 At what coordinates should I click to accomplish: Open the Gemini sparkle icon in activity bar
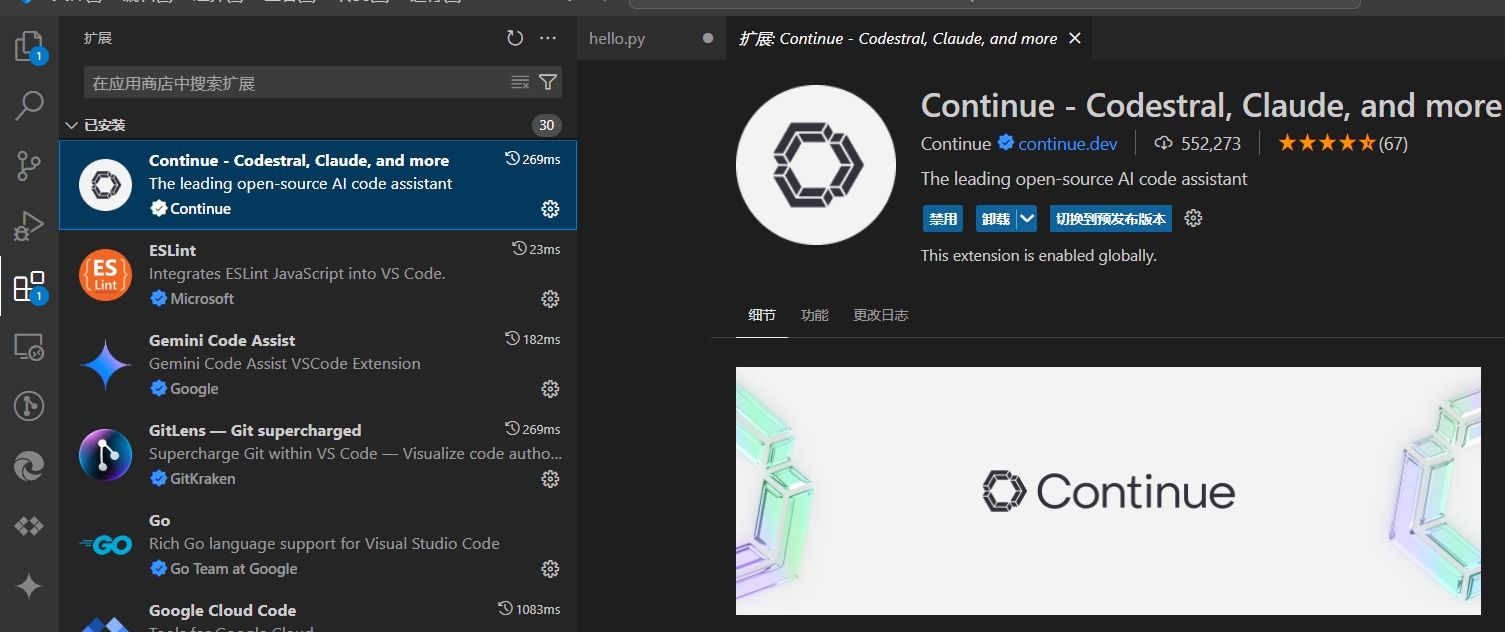click(x=29, y=586)
